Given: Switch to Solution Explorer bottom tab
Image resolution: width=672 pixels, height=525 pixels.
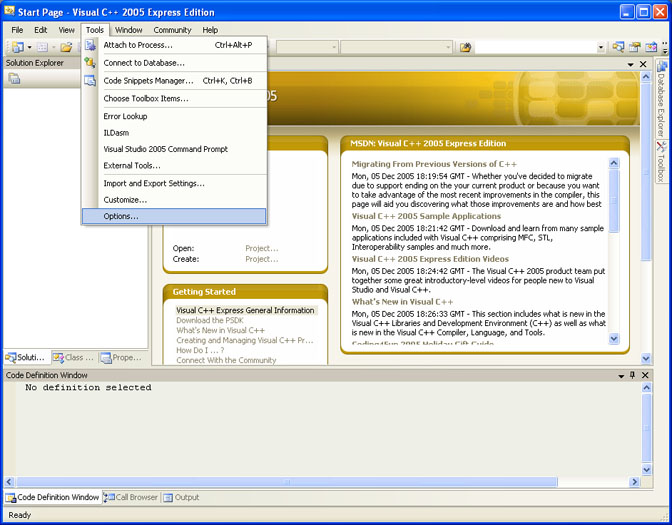Looking at the screenshot, I should pos(27,357).
